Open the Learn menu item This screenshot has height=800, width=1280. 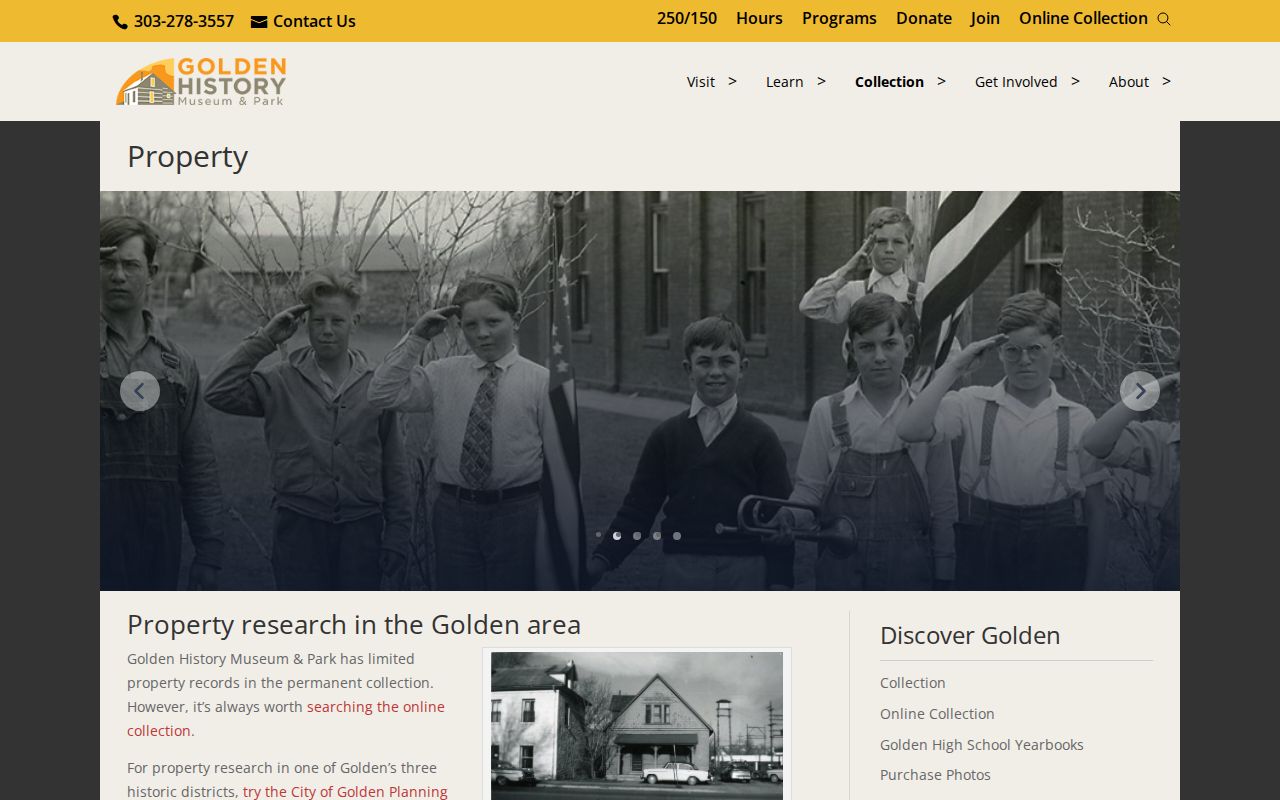coord(785,82)
